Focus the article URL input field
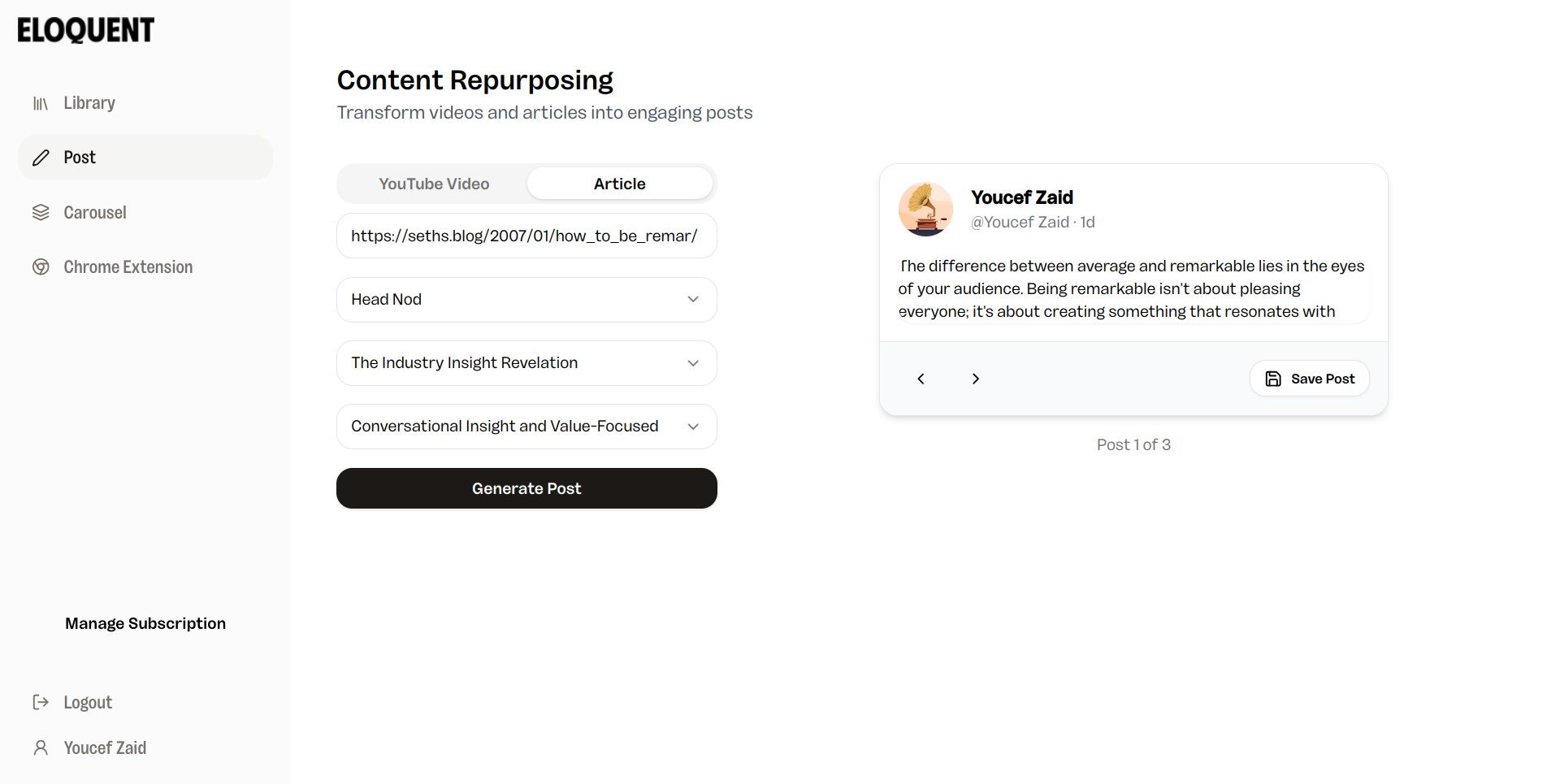 pyautogui.click(x=526, y=236)
